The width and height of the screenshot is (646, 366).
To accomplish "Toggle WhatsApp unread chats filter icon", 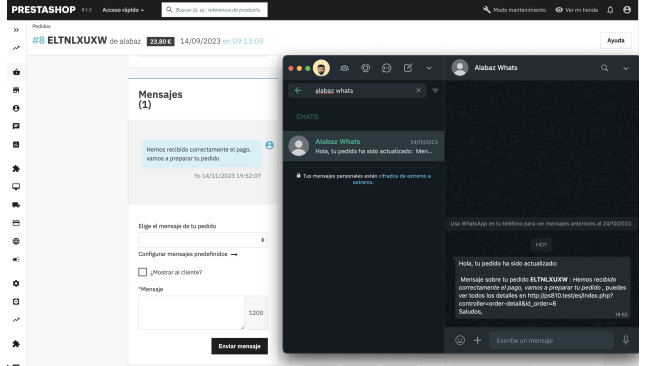I will point(435,91).
